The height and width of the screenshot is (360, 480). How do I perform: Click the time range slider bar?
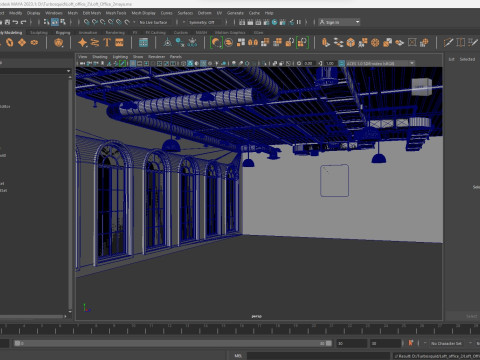pyautogui.click(x=173, y=343)
